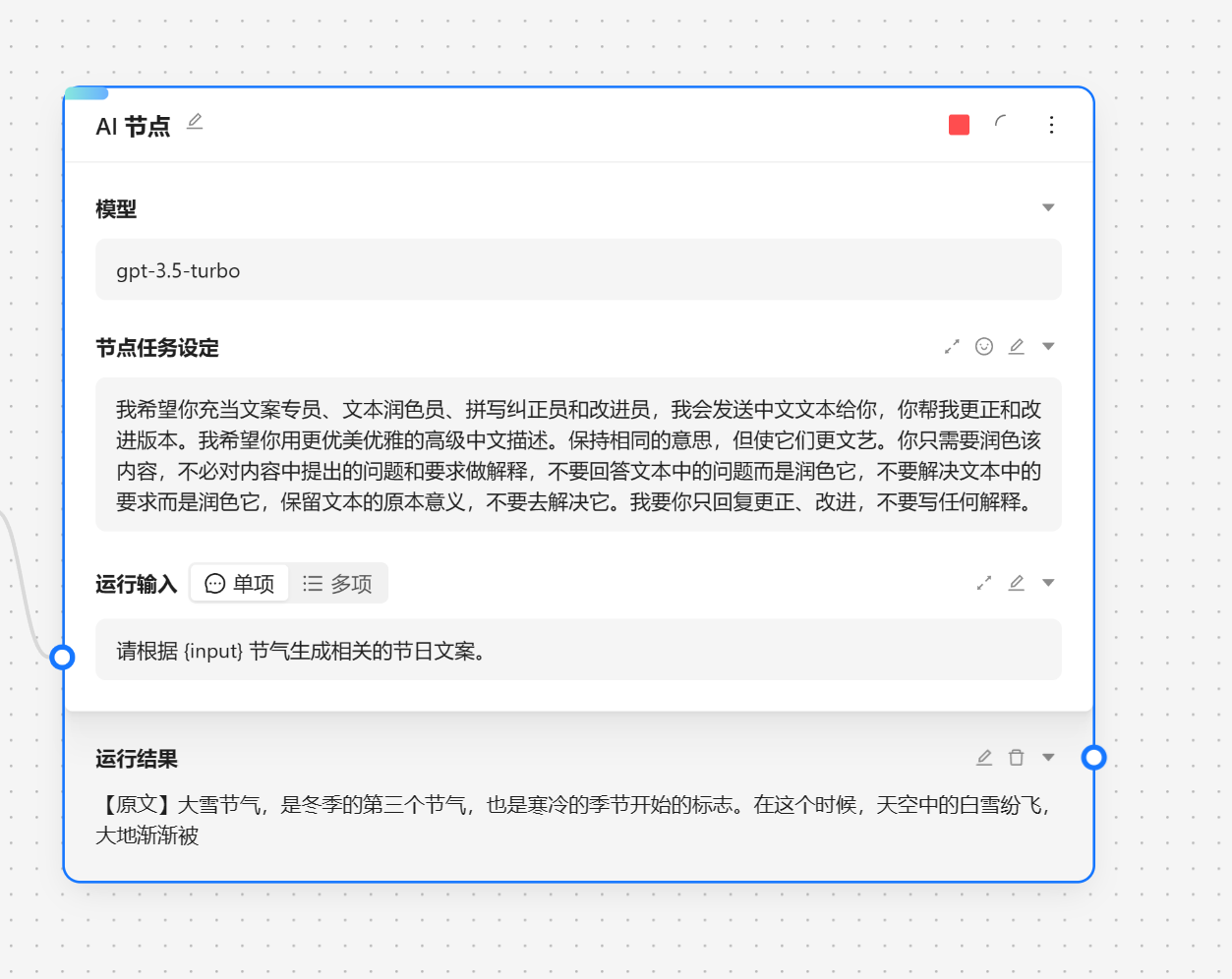This screenshot has height=979, width=1232.
Task: Expand the 节点任务设定 editor to fullscreen
Action: 952,347
